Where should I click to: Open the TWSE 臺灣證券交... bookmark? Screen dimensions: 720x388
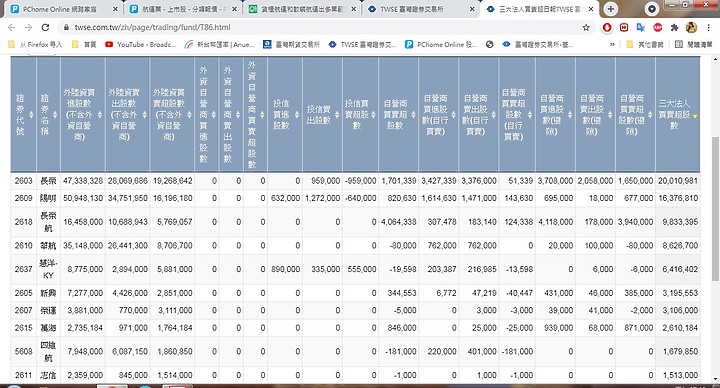pos(362,45)
